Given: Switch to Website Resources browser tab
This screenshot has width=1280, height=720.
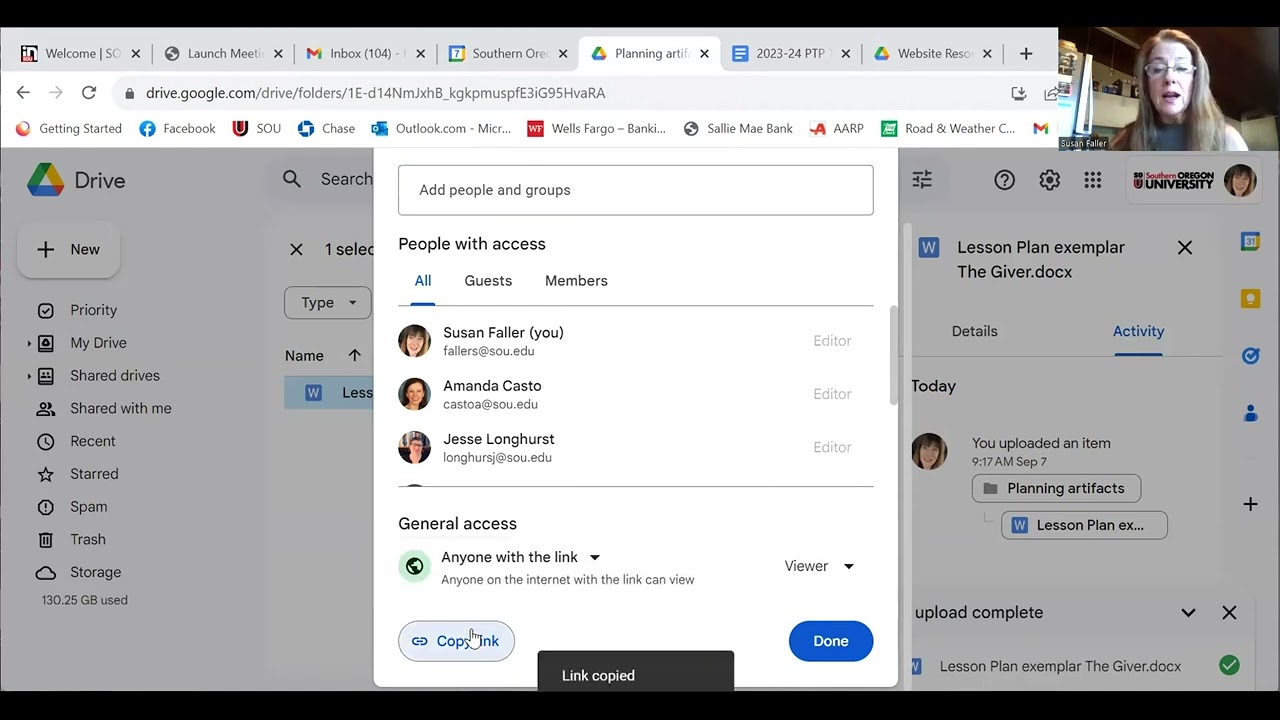Looking at the screenshot, I should (x=933, y=54).
